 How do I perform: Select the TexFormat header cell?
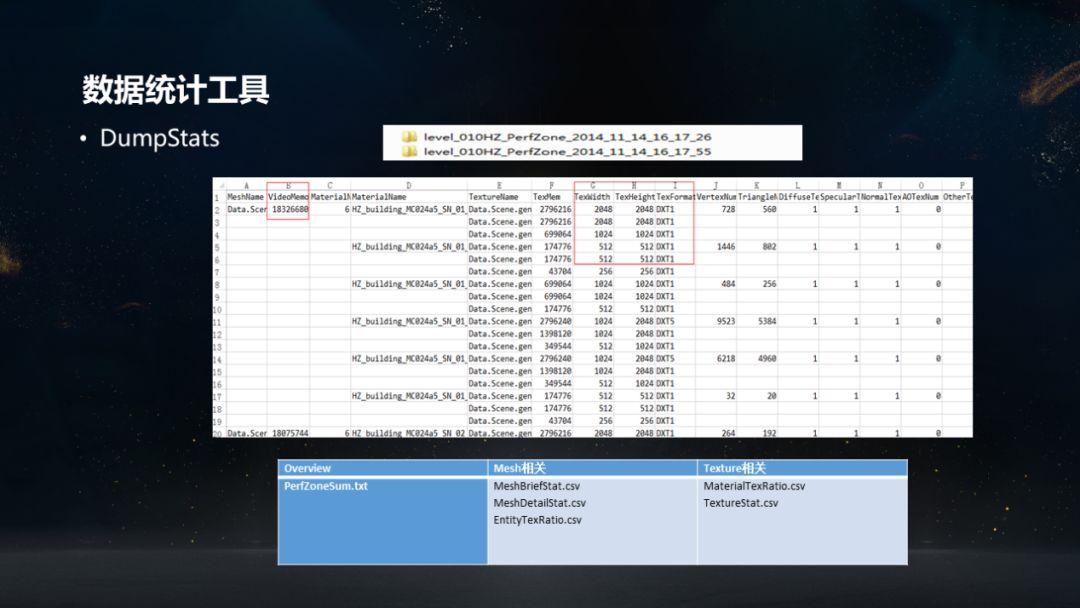pos(675,197)
